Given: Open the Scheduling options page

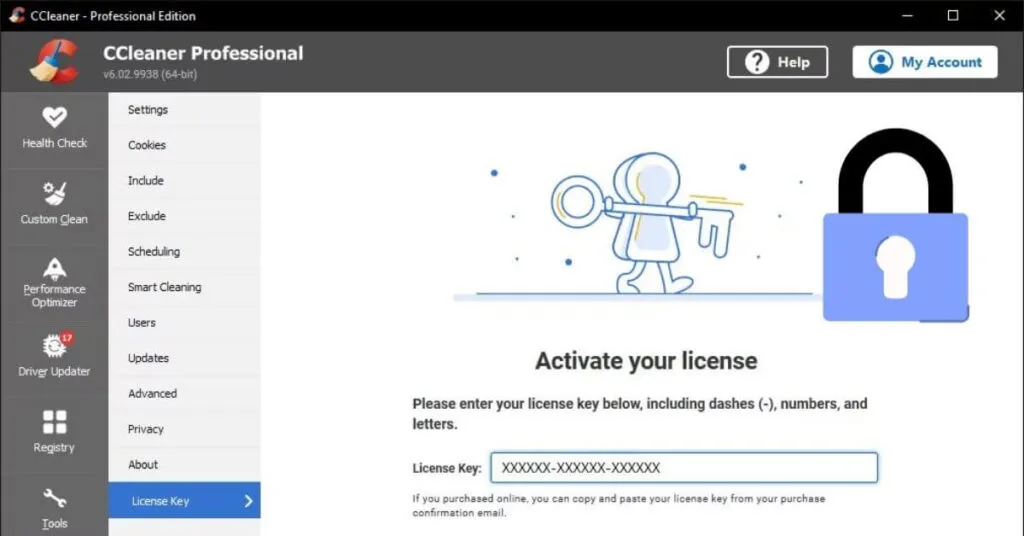Looking at the screenshot, I should 184,251.
